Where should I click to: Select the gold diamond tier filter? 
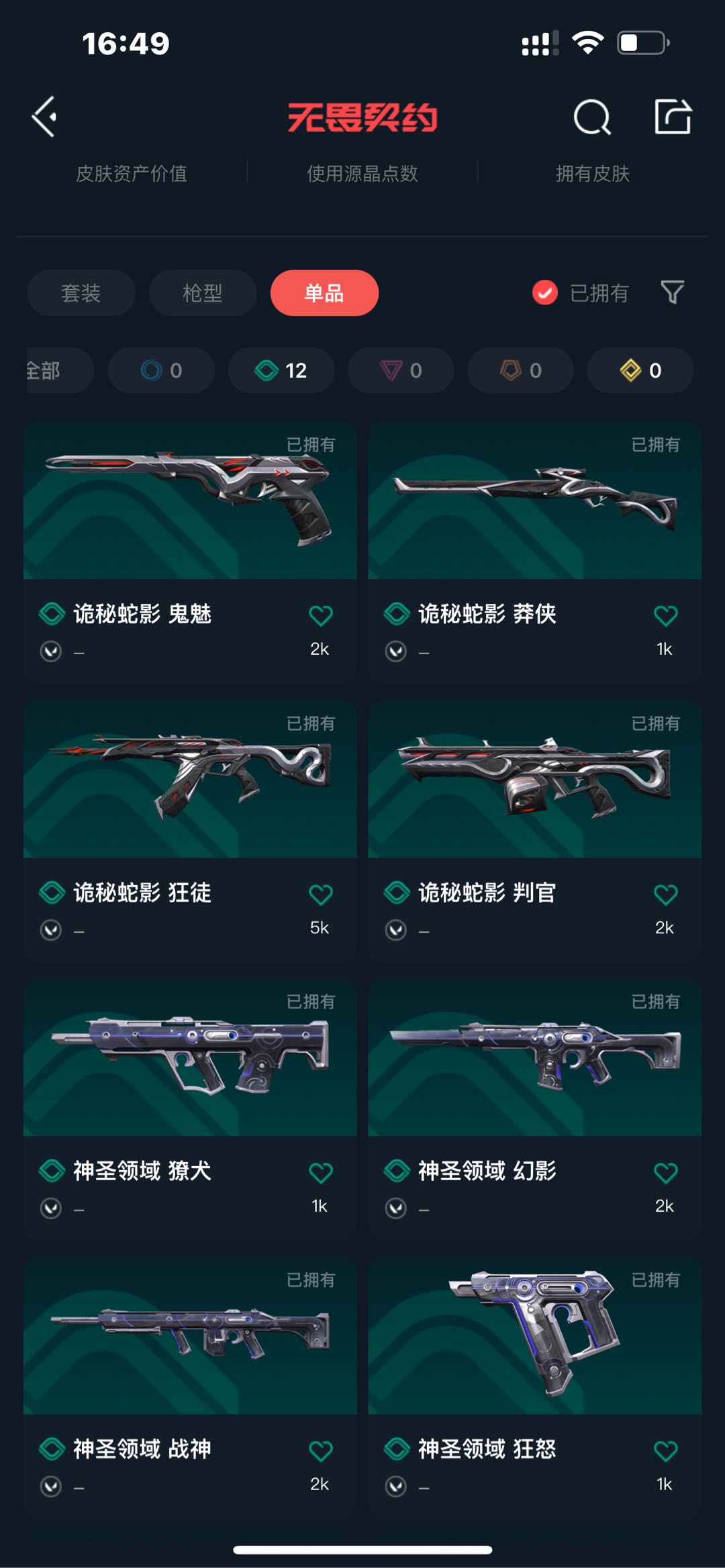(x=640, y=370)
